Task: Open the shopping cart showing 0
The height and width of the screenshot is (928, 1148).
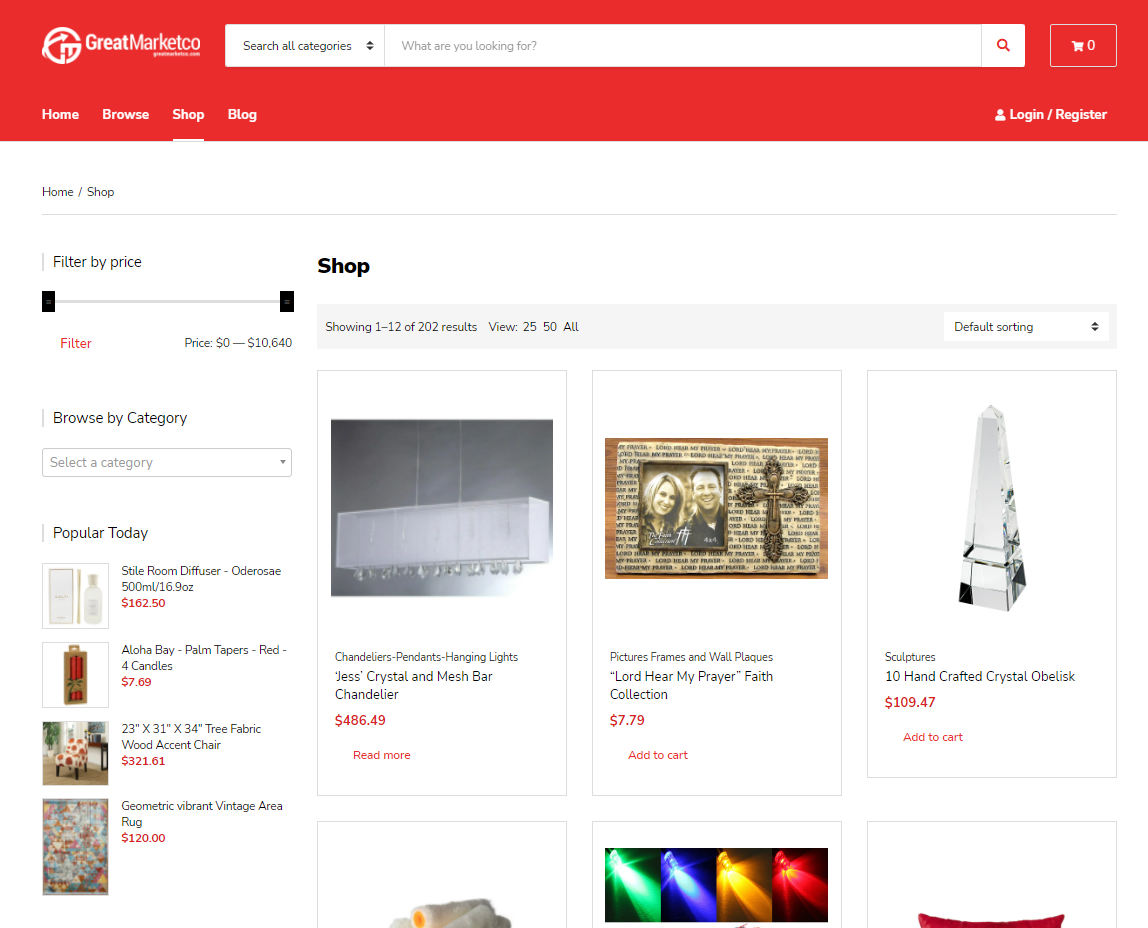Action: point(1083,45)
